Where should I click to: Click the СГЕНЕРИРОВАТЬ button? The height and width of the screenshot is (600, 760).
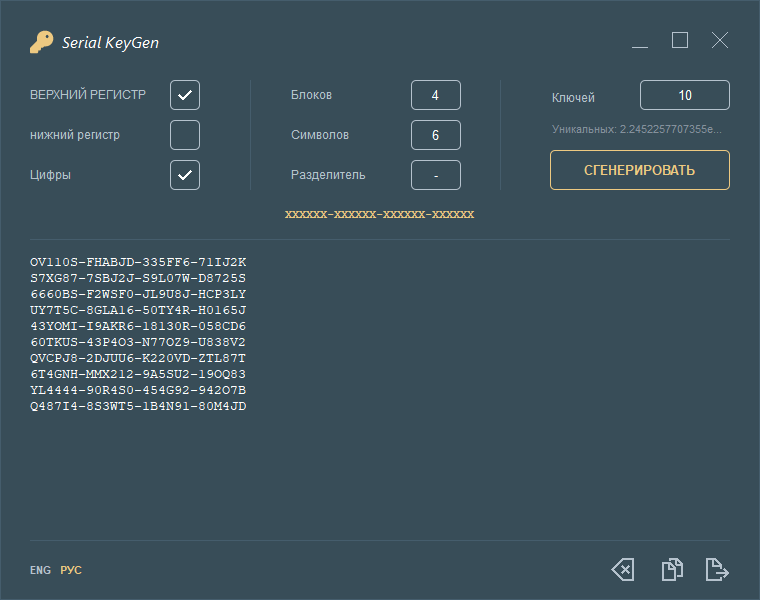click(x=639, y=170)
